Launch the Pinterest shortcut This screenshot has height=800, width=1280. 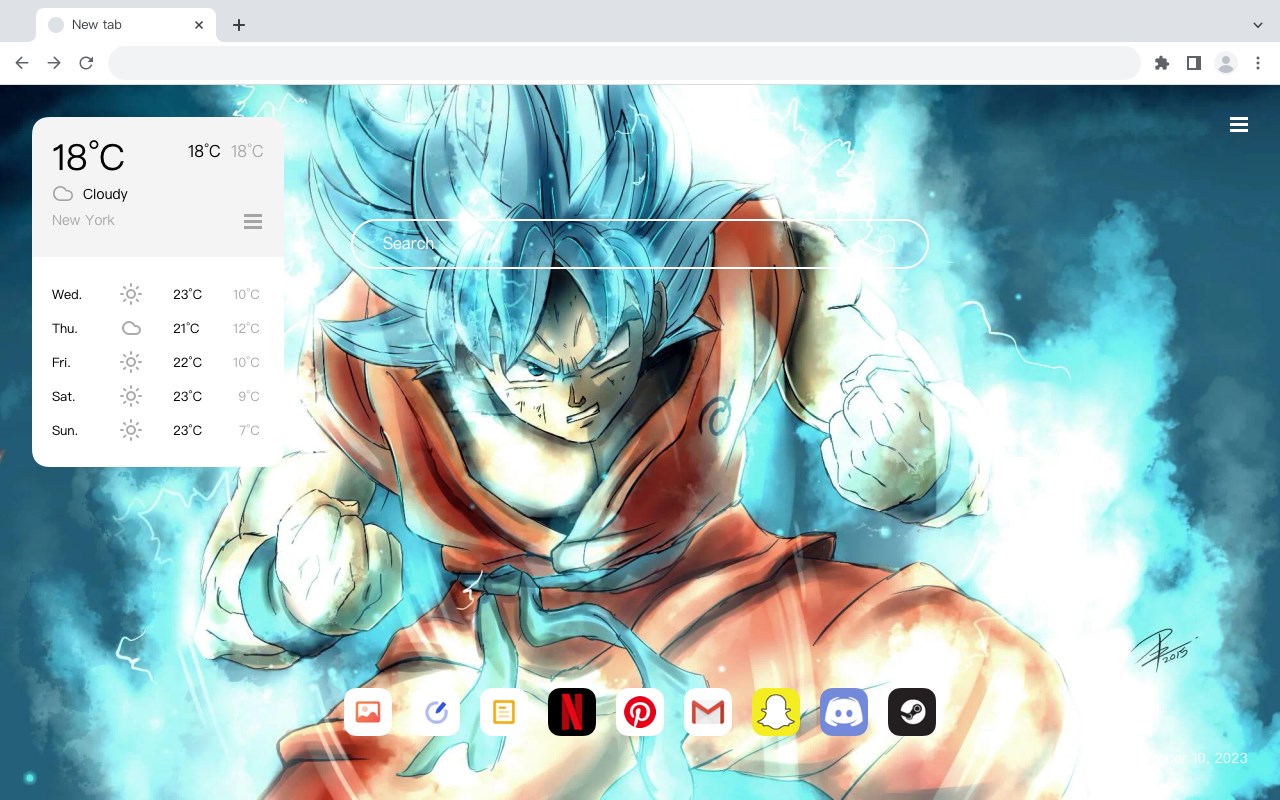click(640, 712)
